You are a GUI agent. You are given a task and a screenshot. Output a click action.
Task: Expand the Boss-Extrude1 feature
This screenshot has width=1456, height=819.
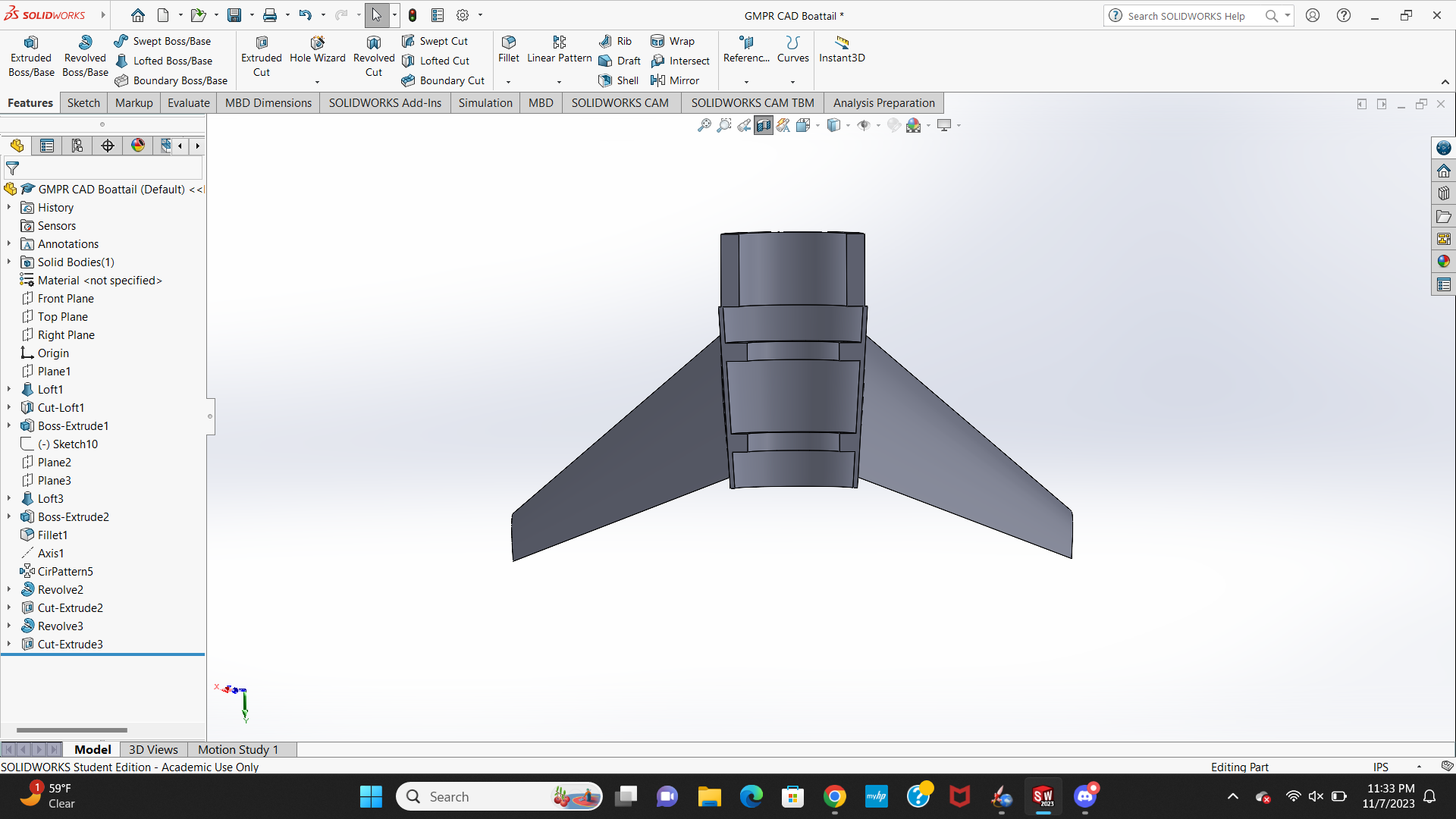tap(9, 425)
